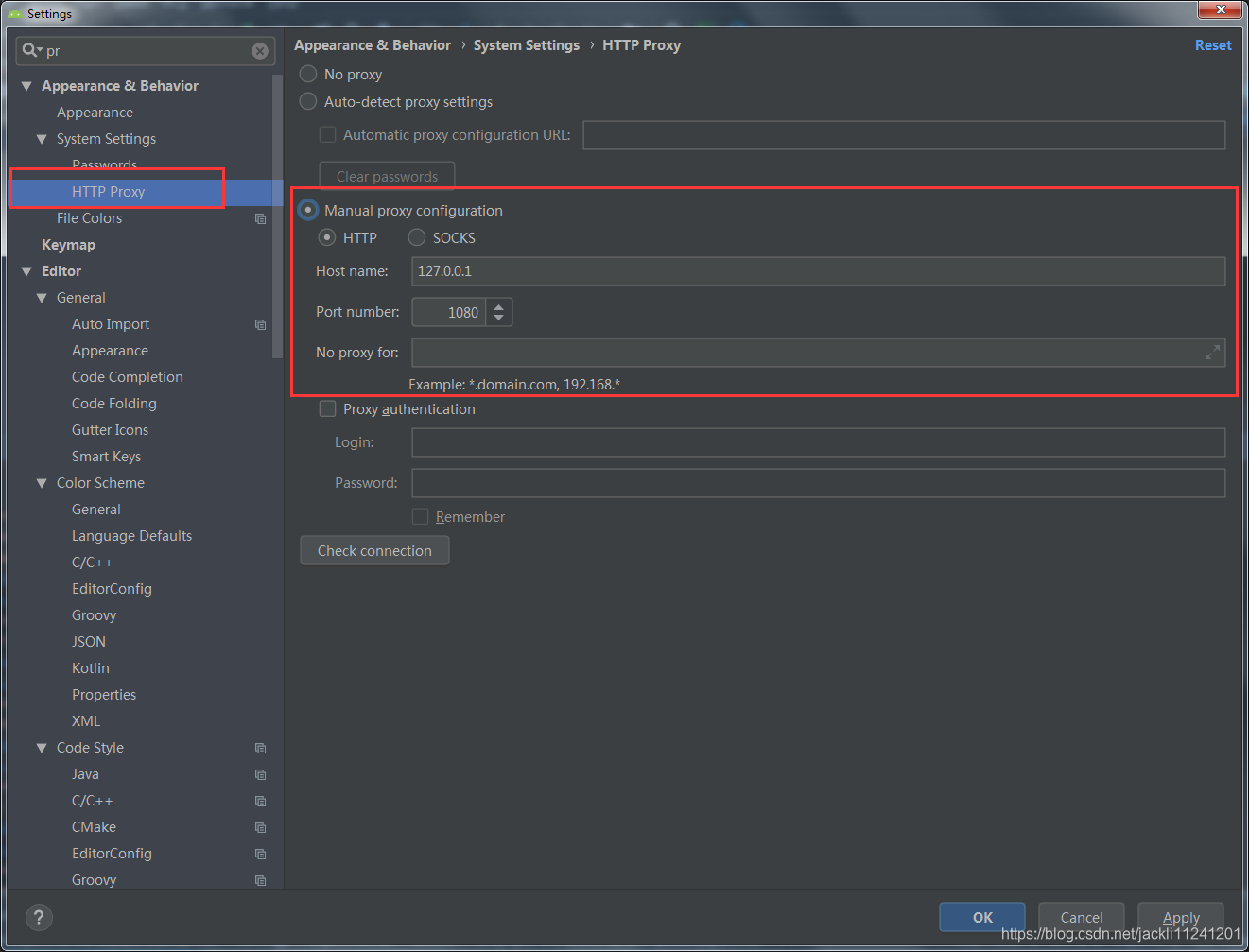Open help with question mark button
1249x952 pixels.
[39, 917]
